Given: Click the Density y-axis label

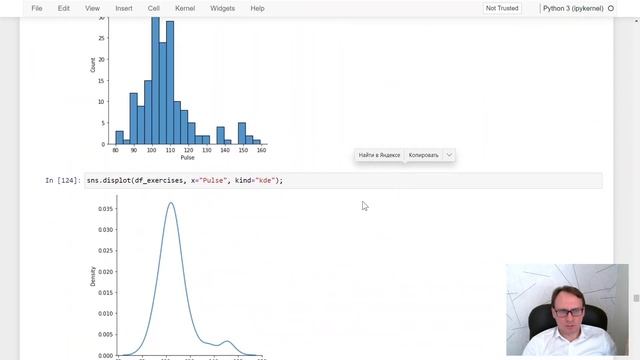Looking at the screenshot, I should point(93,276).
